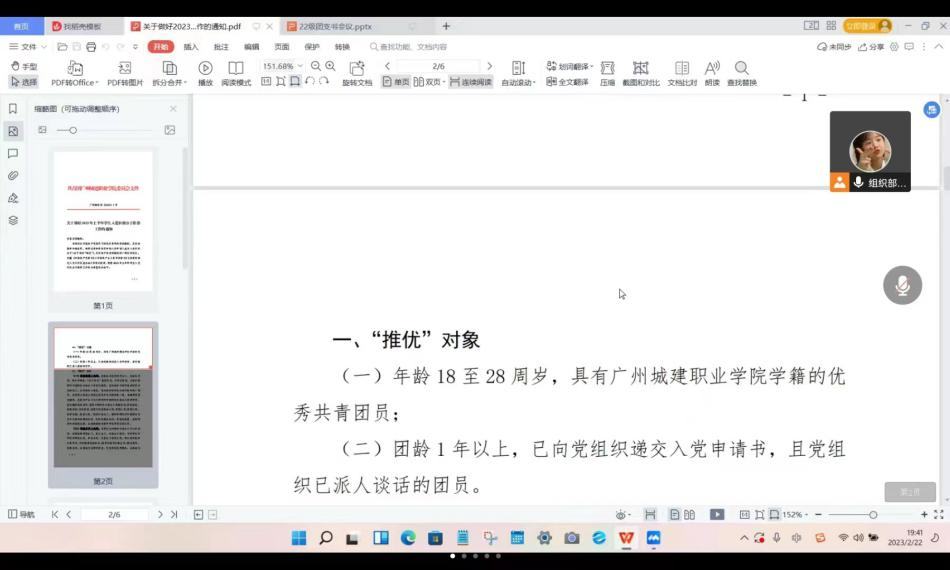Click the PDF转Office conversion icon
950x570 pixels.
coord(75,68)
